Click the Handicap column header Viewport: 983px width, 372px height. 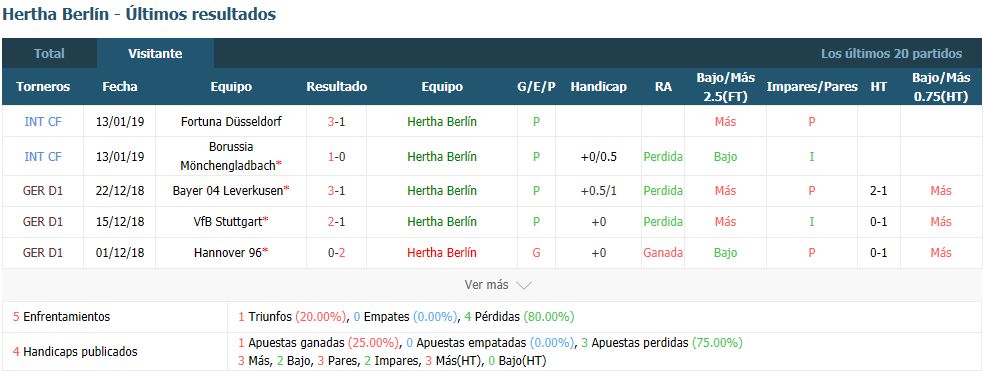[598, 87]
